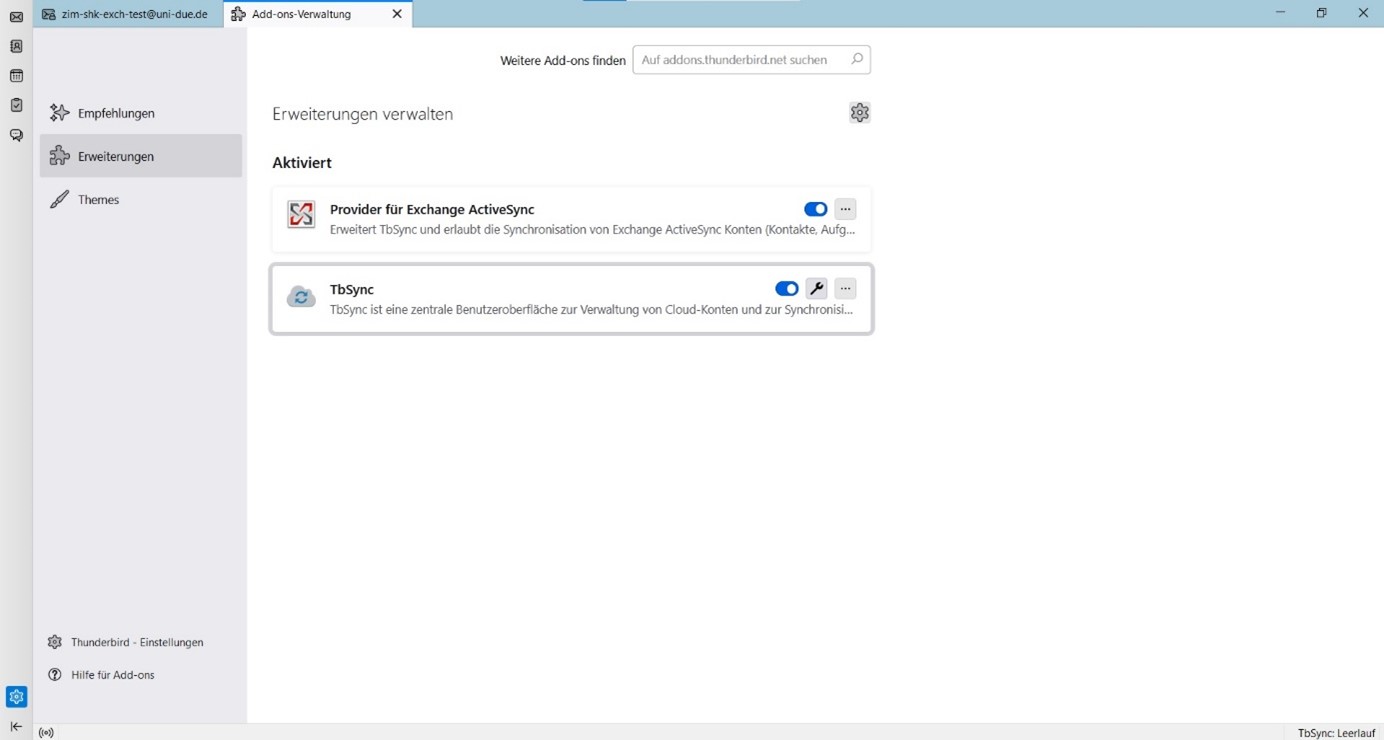Disable the TbSync extension toggle

786,289
